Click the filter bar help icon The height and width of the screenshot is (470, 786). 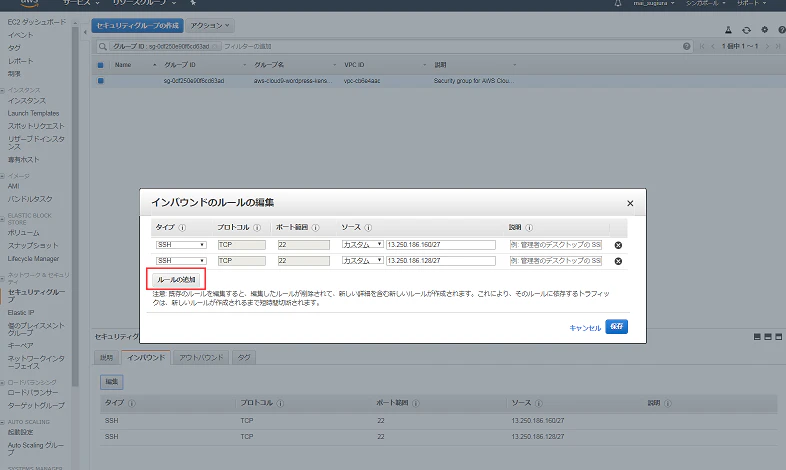(x=686, y=46)
